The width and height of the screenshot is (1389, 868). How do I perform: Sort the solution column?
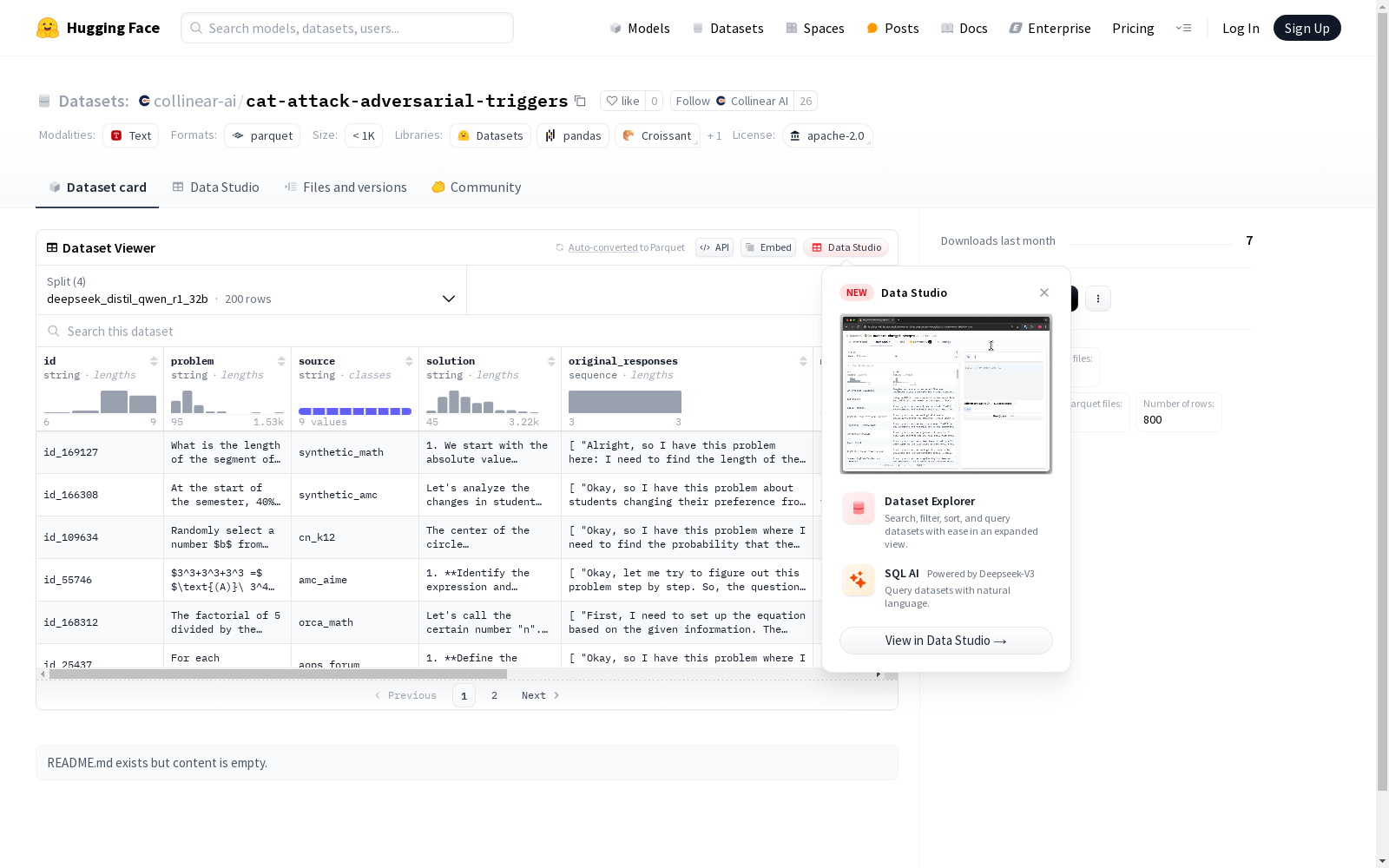coord(551,361)
